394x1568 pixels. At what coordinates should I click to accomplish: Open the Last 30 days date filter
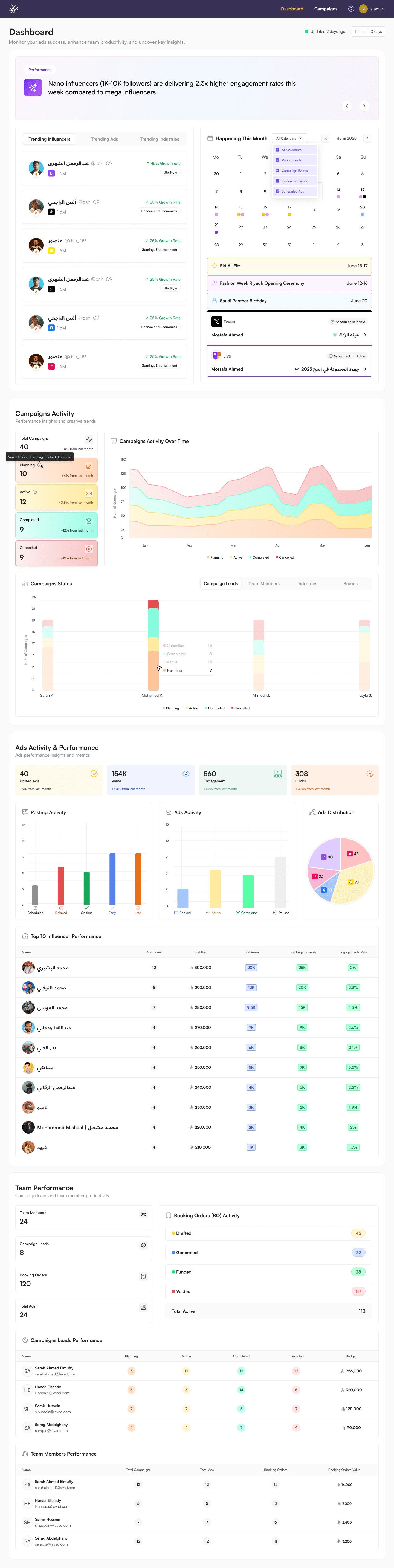click(369, 32)
